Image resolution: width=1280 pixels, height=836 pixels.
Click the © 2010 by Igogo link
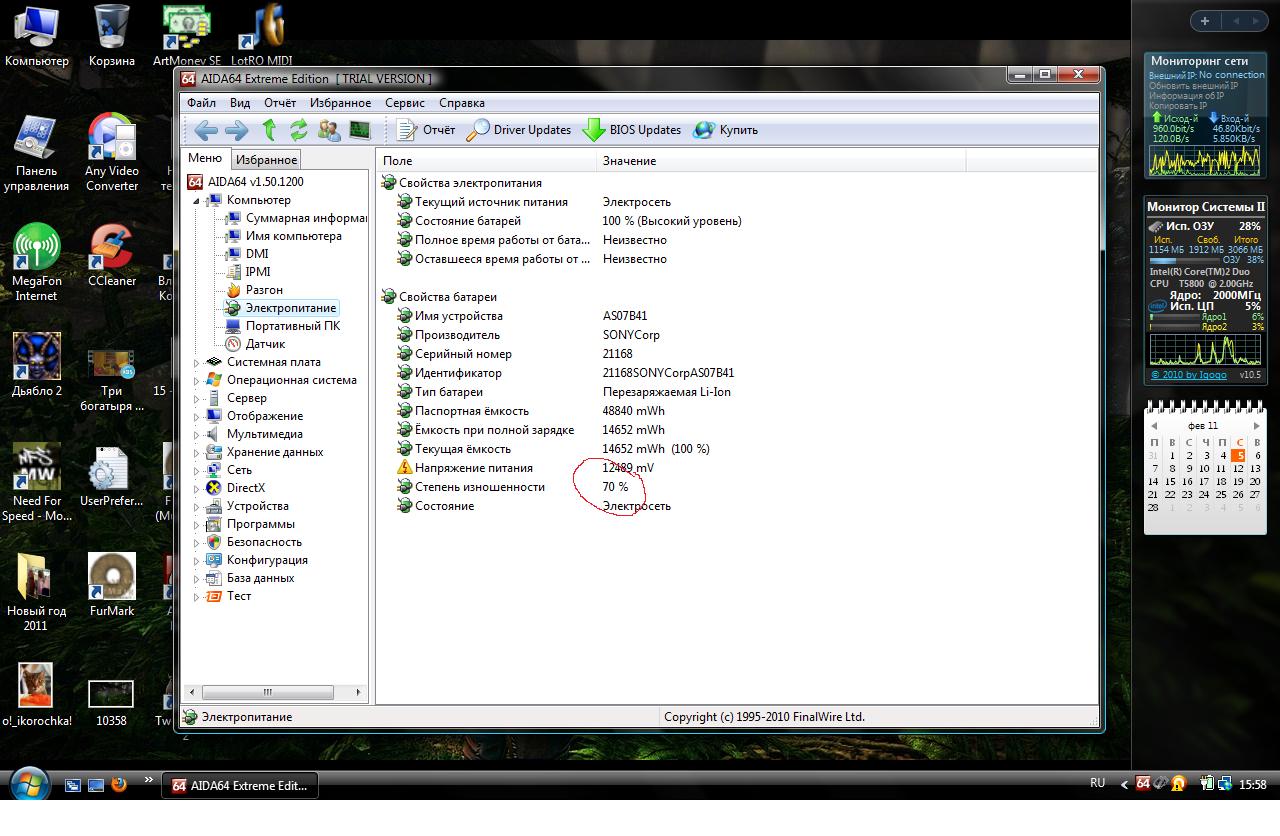point(1191,375)
